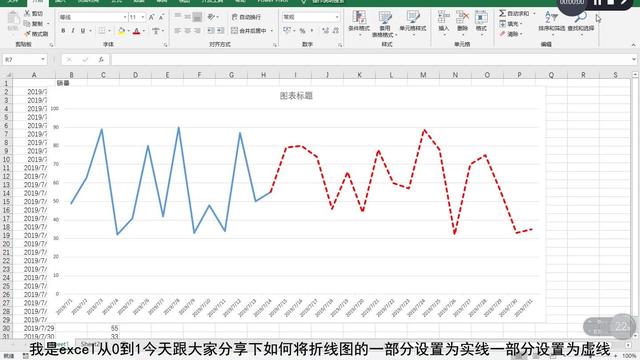Open the font name combo box
Screen dimensions: 640x360
tap(93, 17)
